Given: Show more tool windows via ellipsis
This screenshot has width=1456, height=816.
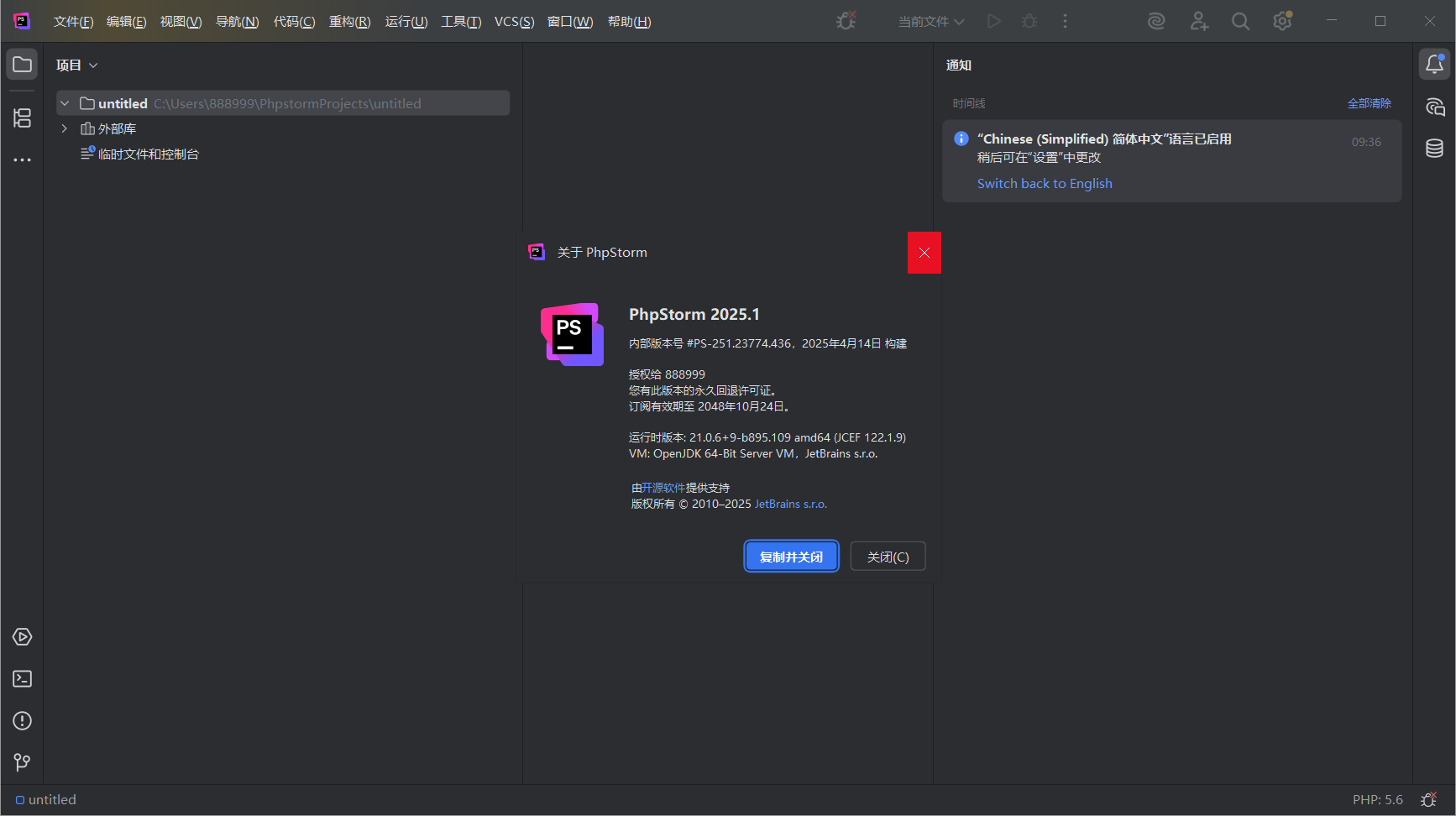Looking at the screenshot, I should [22, 160].
